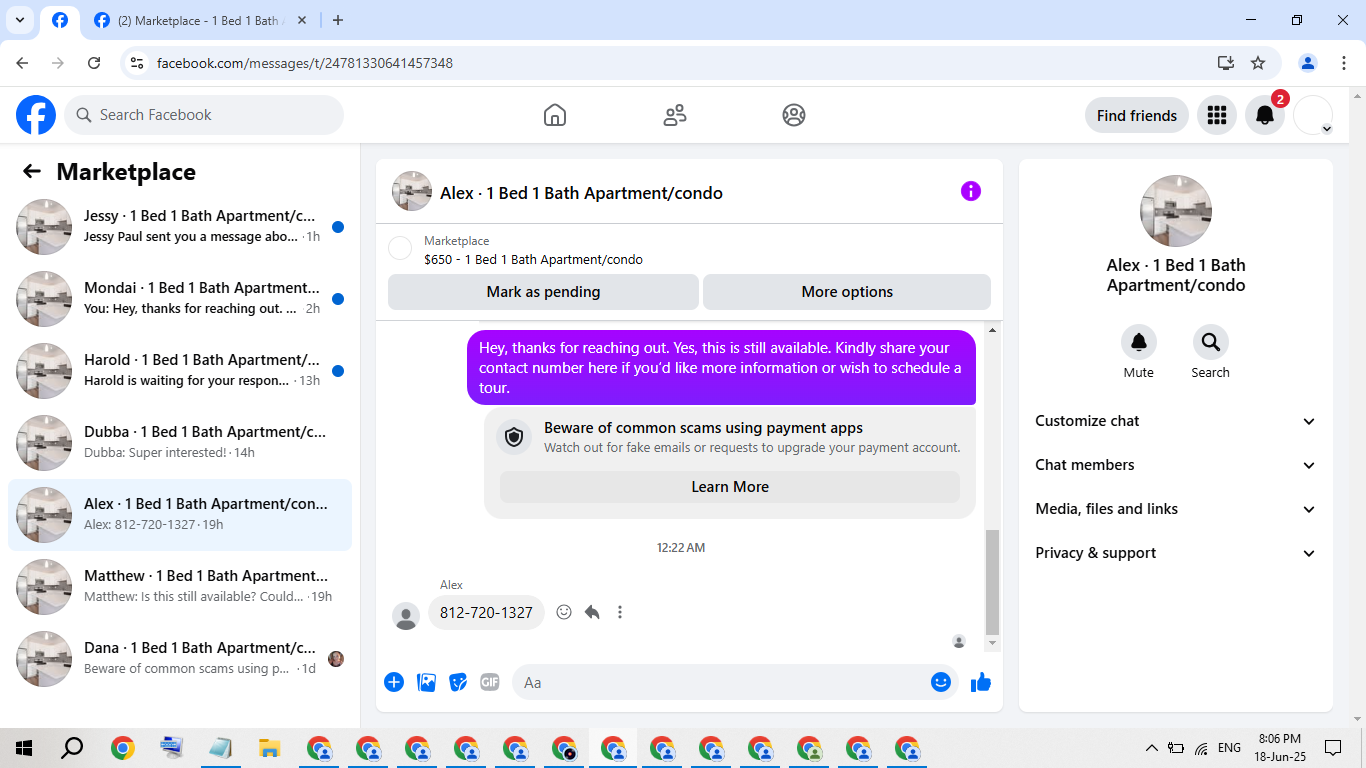This screenshot has width=1366, height=768.
Task: Focus the Search Facebook box
Action: coord(204,115)
